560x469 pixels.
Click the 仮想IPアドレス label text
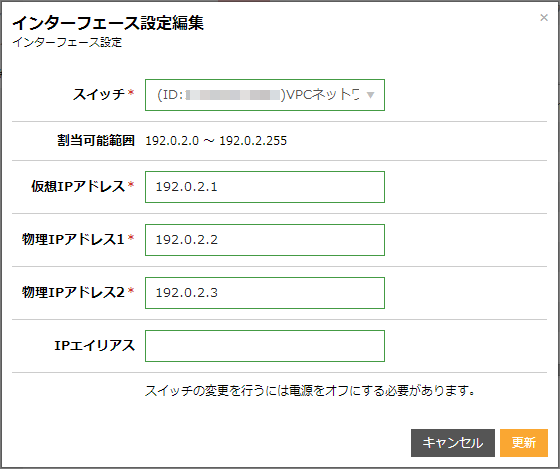(78, 186)
